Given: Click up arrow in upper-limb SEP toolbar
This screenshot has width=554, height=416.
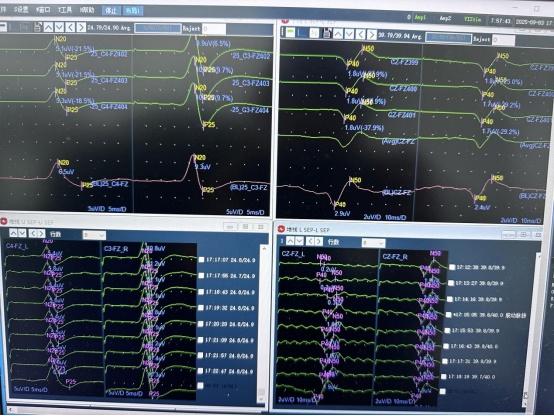Looking at the screenshot, I should (x=48, y=27).
